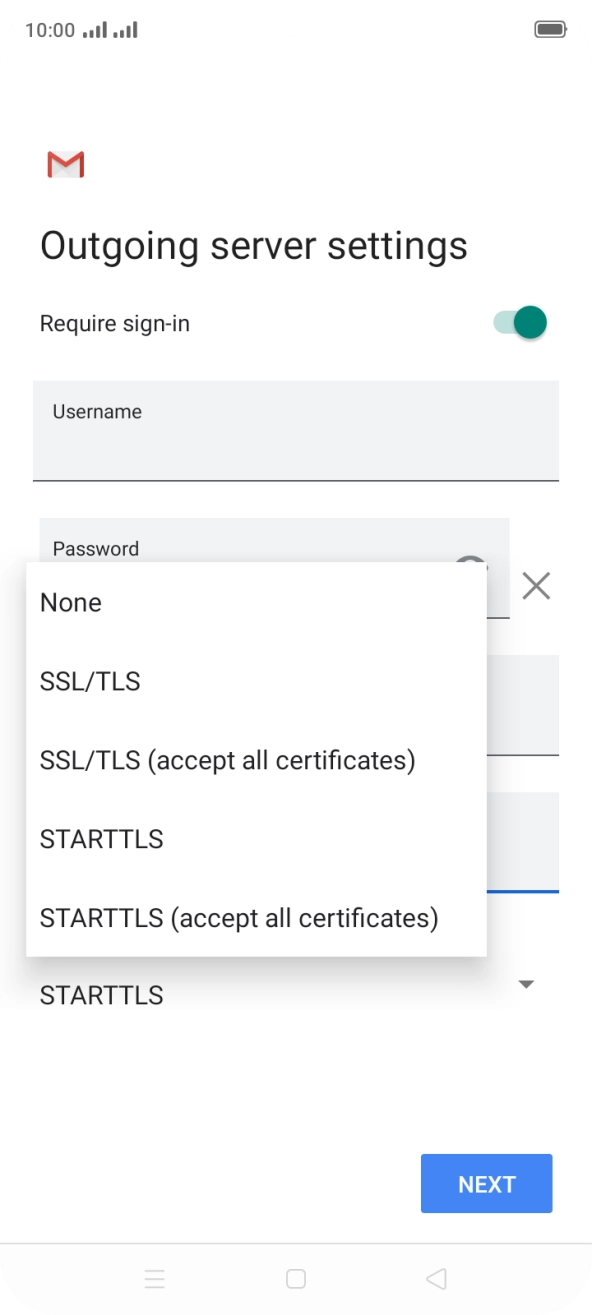Check the battery status icon
The image size is (592, 1315).
point(550,29)
